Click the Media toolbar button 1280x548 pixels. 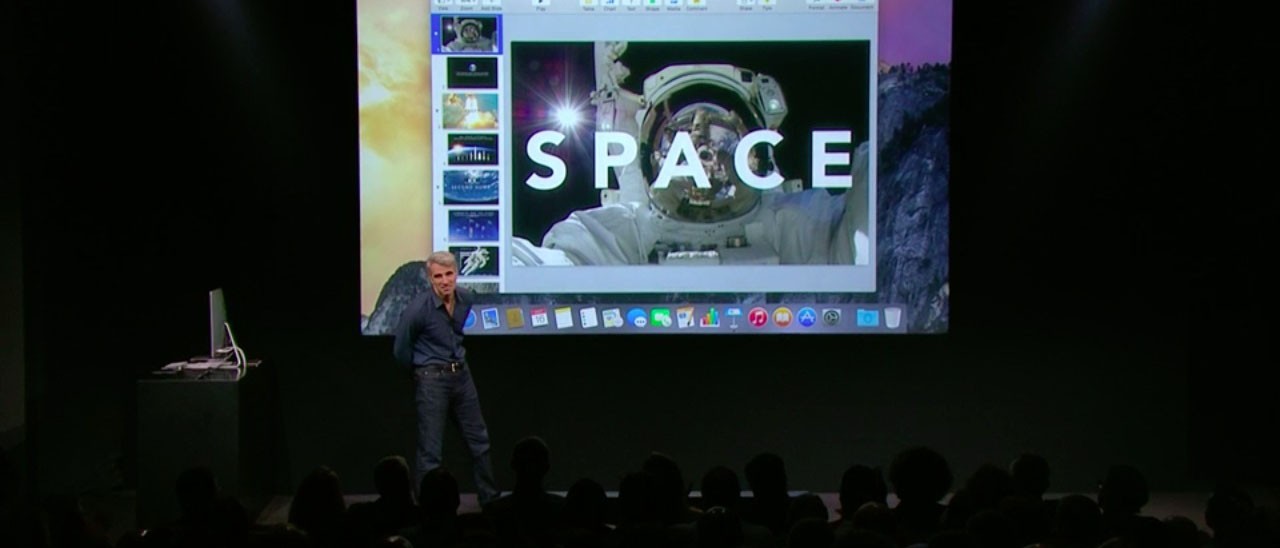[673, 5]
